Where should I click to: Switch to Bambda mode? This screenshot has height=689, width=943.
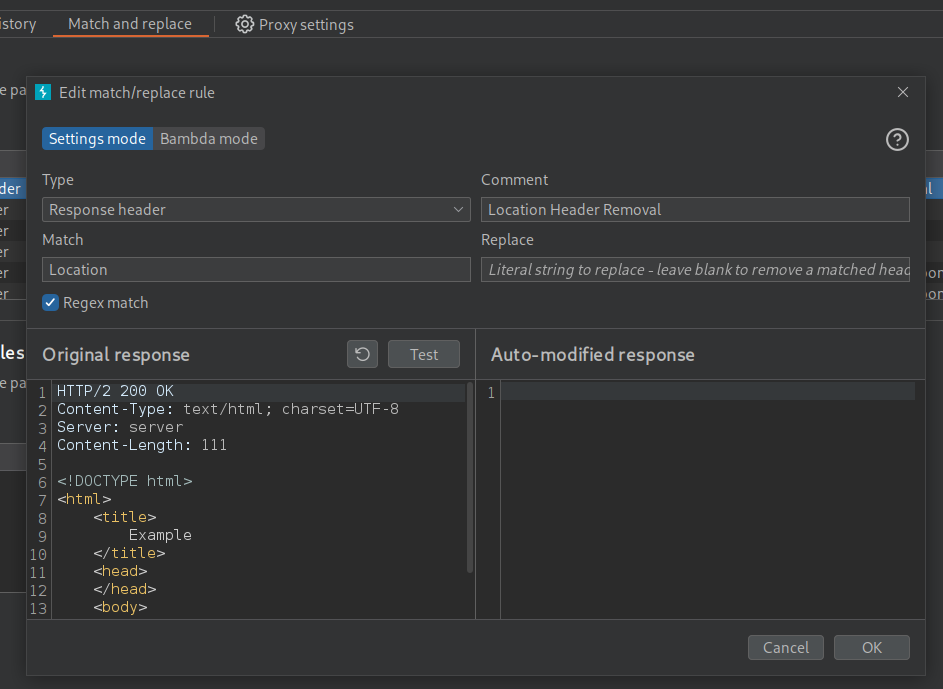pyautogui.click(x=209, y=139)
